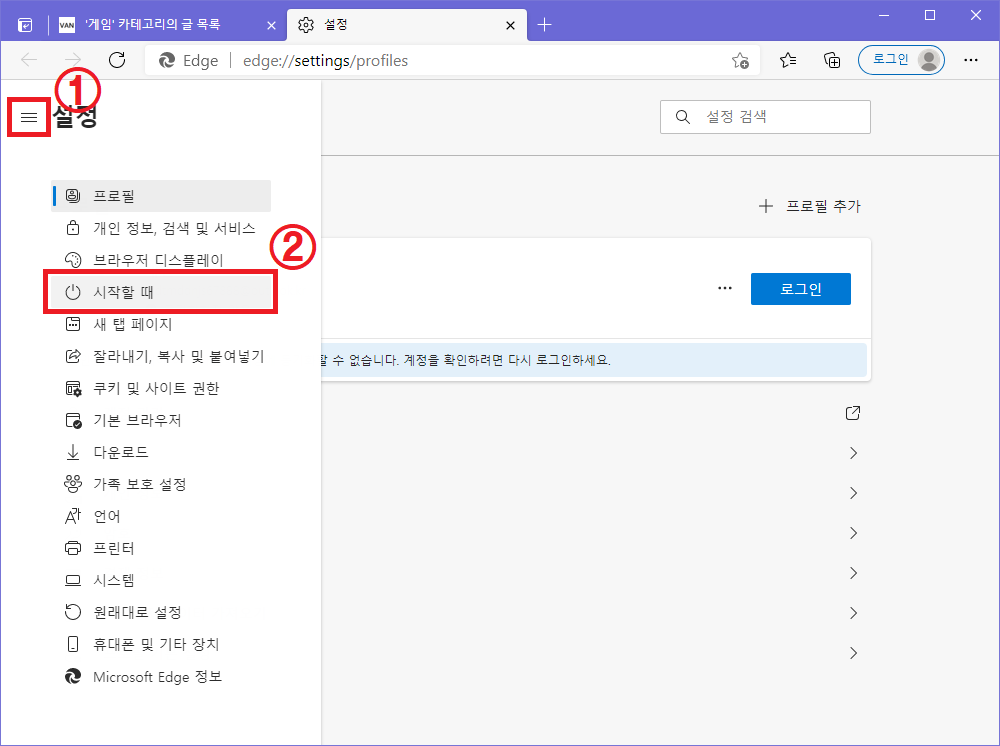Expand the fifth chevron row in profile list

[x=853, y=613]
